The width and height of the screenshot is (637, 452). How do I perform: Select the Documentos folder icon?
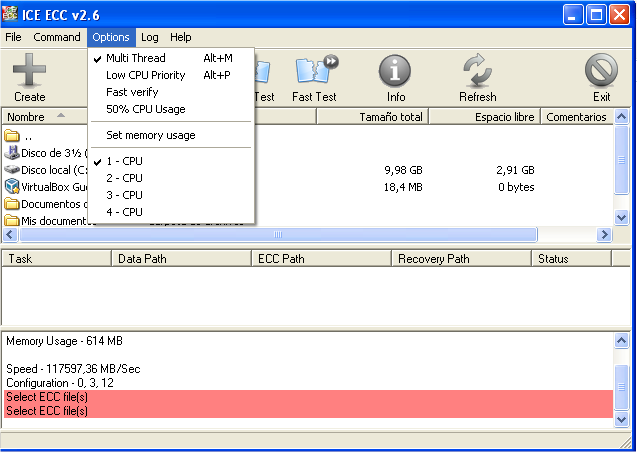[x=12, y=203]
